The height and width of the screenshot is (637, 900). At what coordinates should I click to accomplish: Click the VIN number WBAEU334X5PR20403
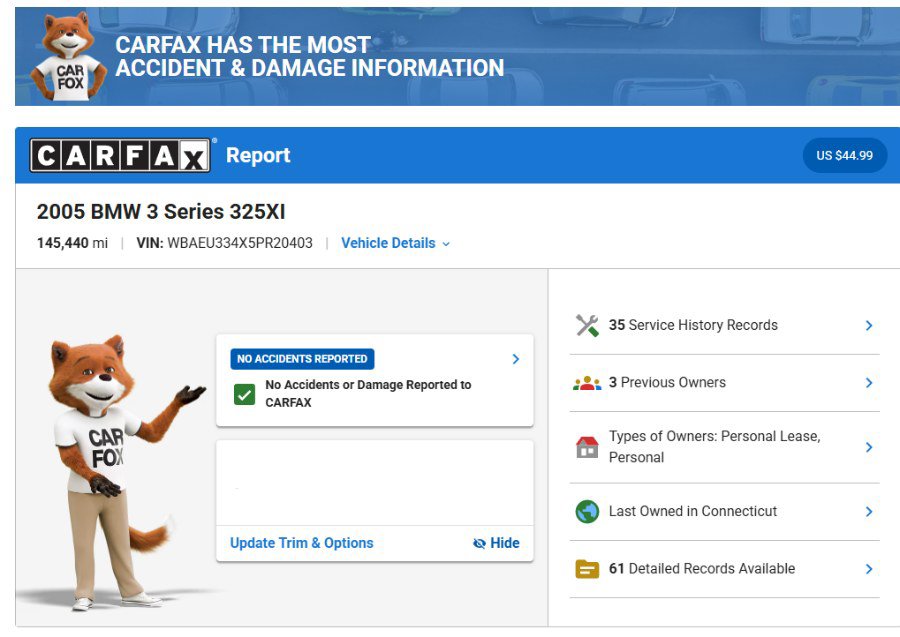pyautogui.click(x=240, y=243)
